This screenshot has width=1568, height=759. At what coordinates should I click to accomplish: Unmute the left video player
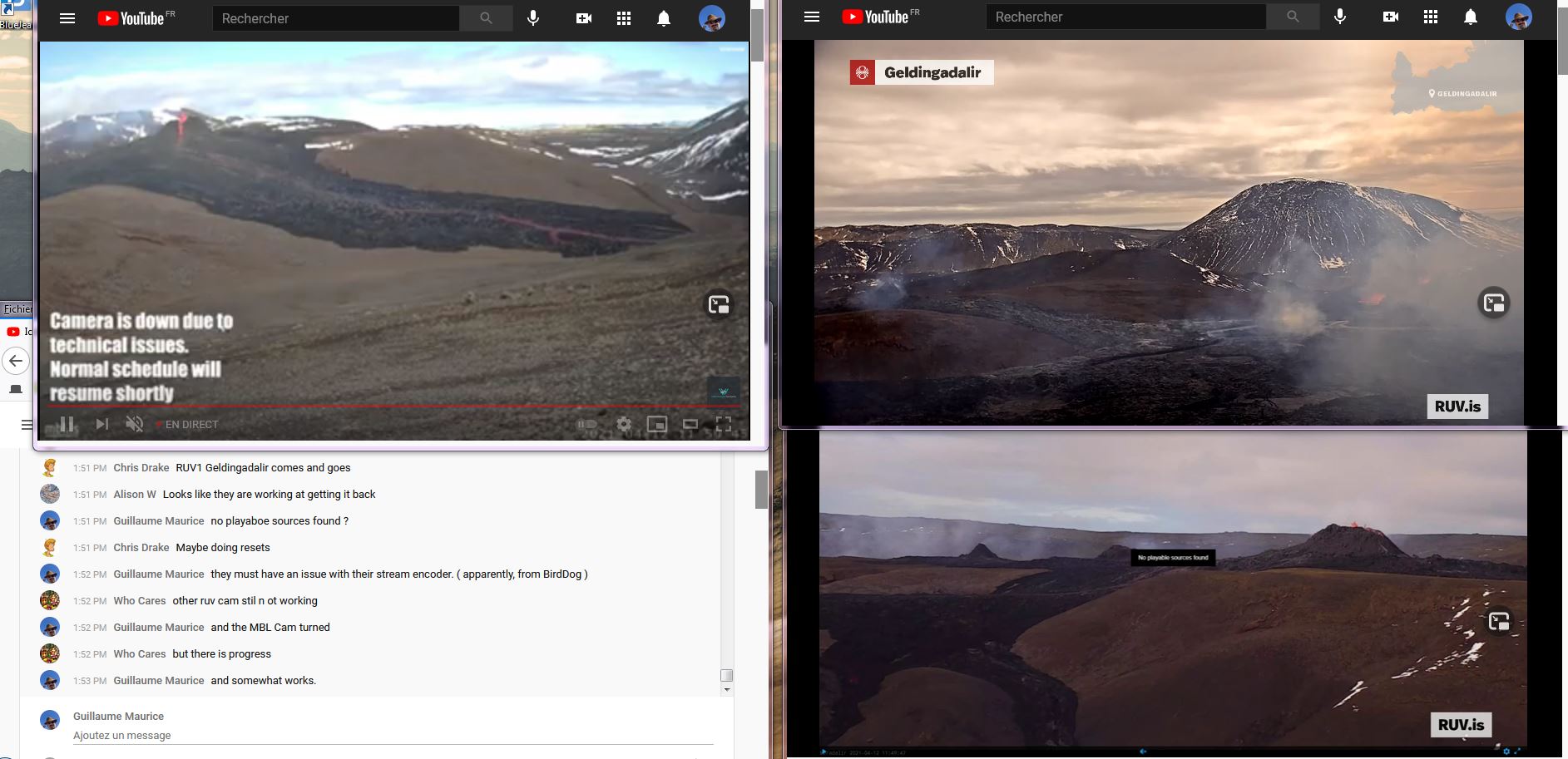[134, 424]
